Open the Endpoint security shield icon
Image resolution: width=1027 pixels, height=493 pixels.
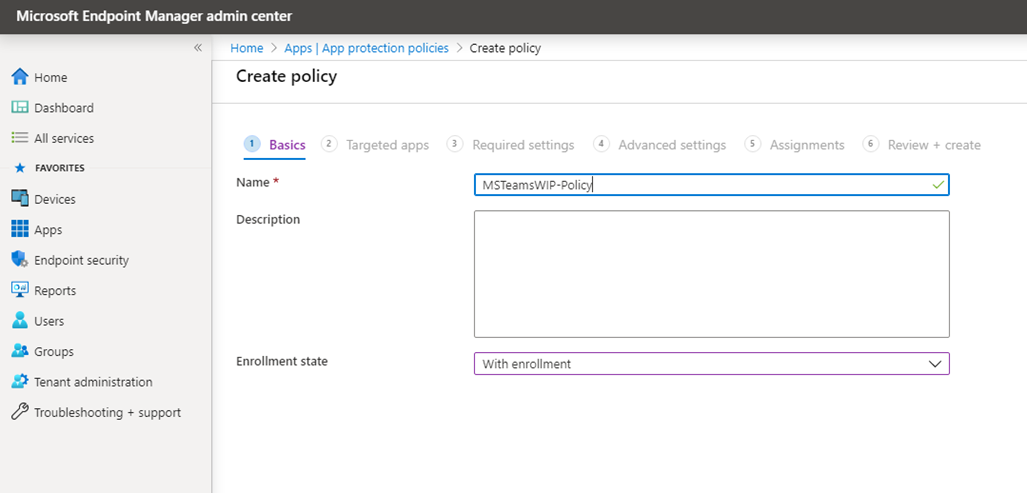(20, 260)
